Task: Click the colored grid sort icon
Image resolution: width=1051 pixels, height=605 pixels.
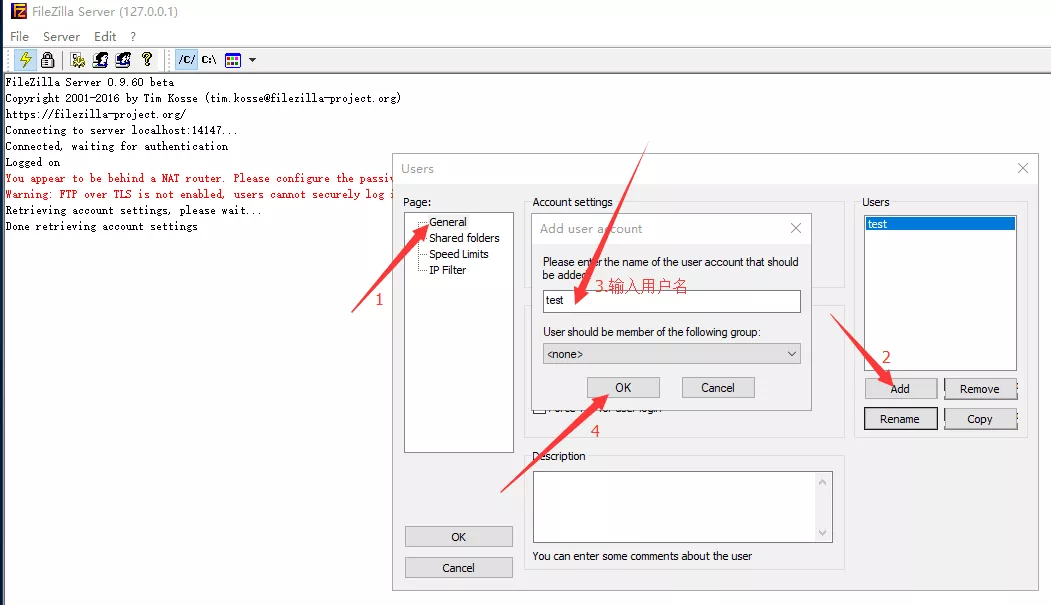Action: 233,60
